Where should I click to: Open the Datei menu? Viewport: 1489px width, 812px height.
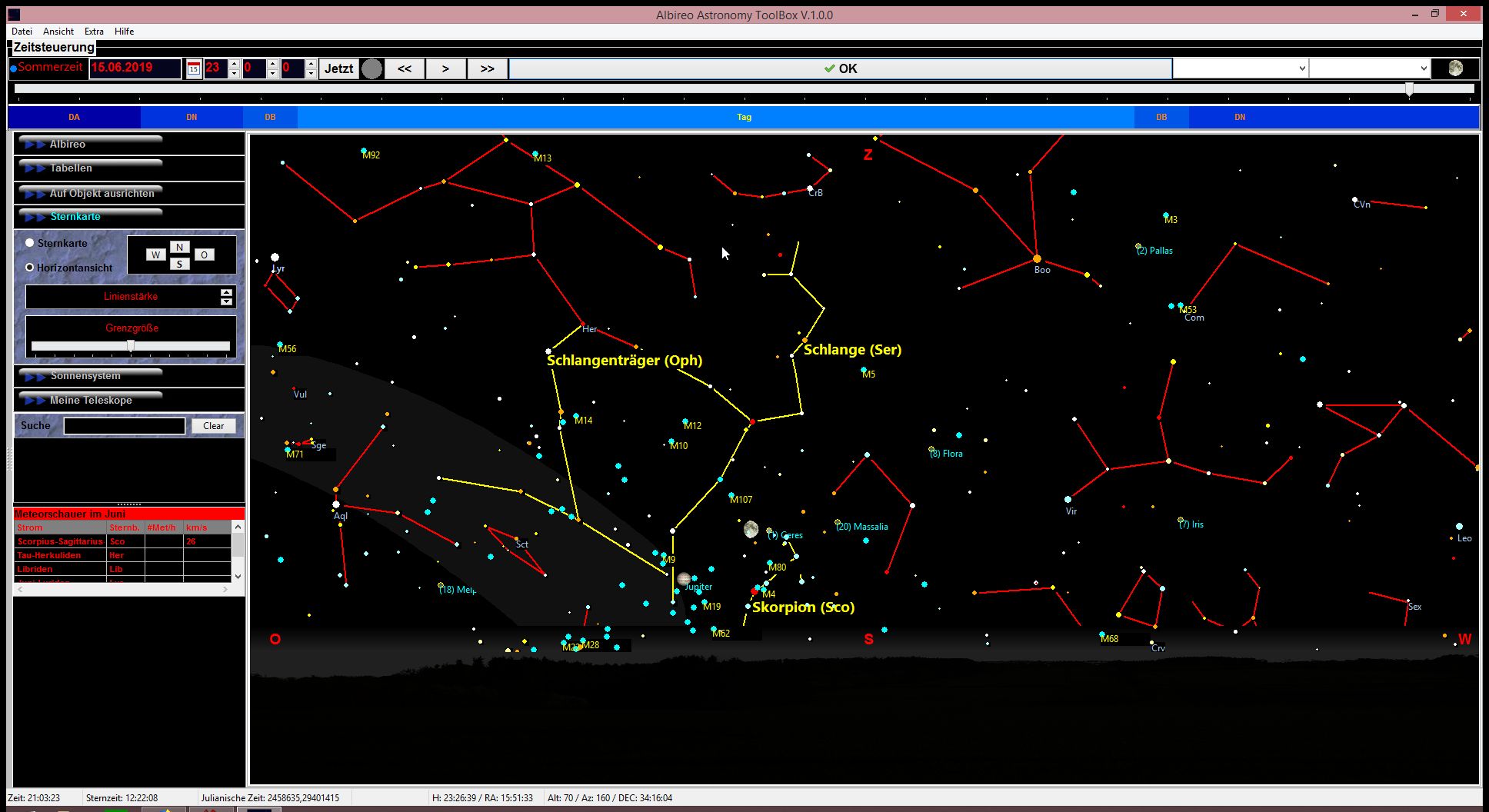pos(22,32)
